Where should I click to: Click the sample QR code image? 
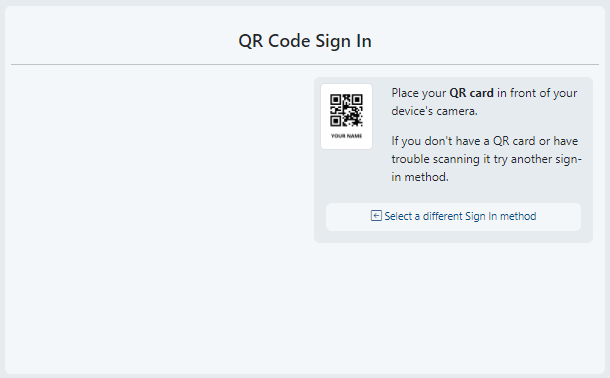tap(346, 110)
